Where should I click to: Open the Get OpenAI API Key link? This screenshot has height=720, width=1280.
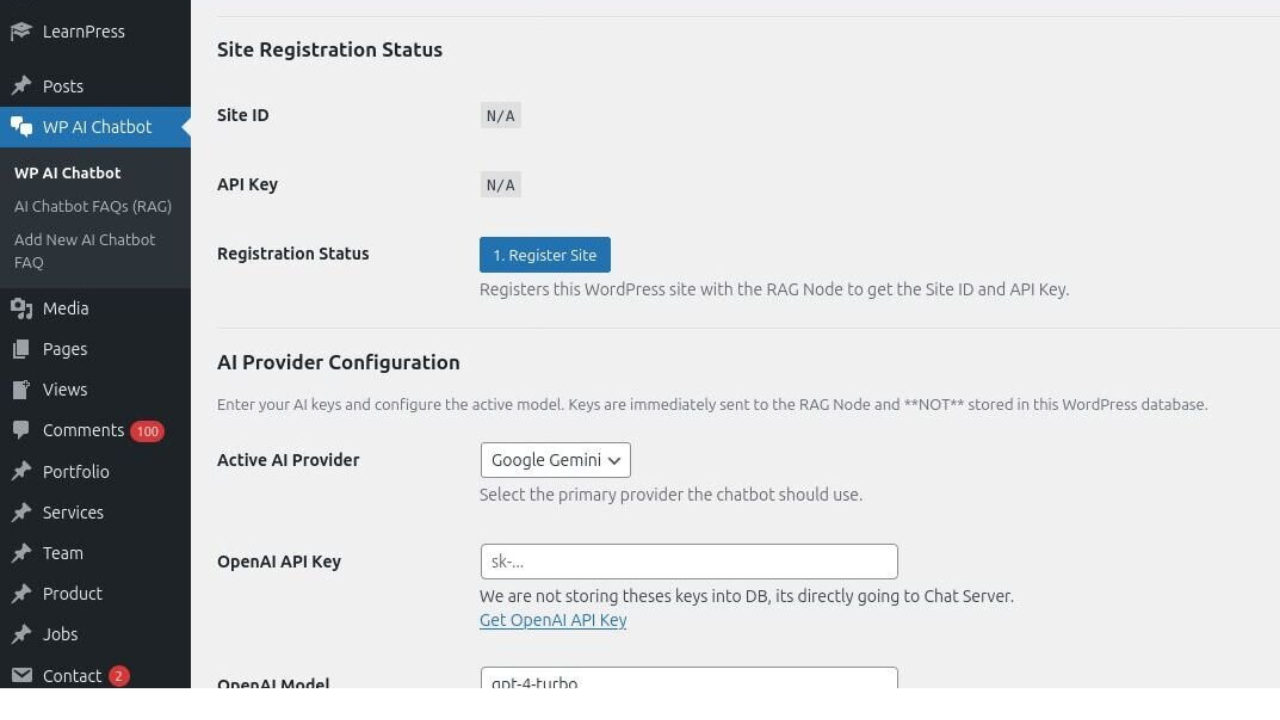pyautogui.click(x=553, y=620)
